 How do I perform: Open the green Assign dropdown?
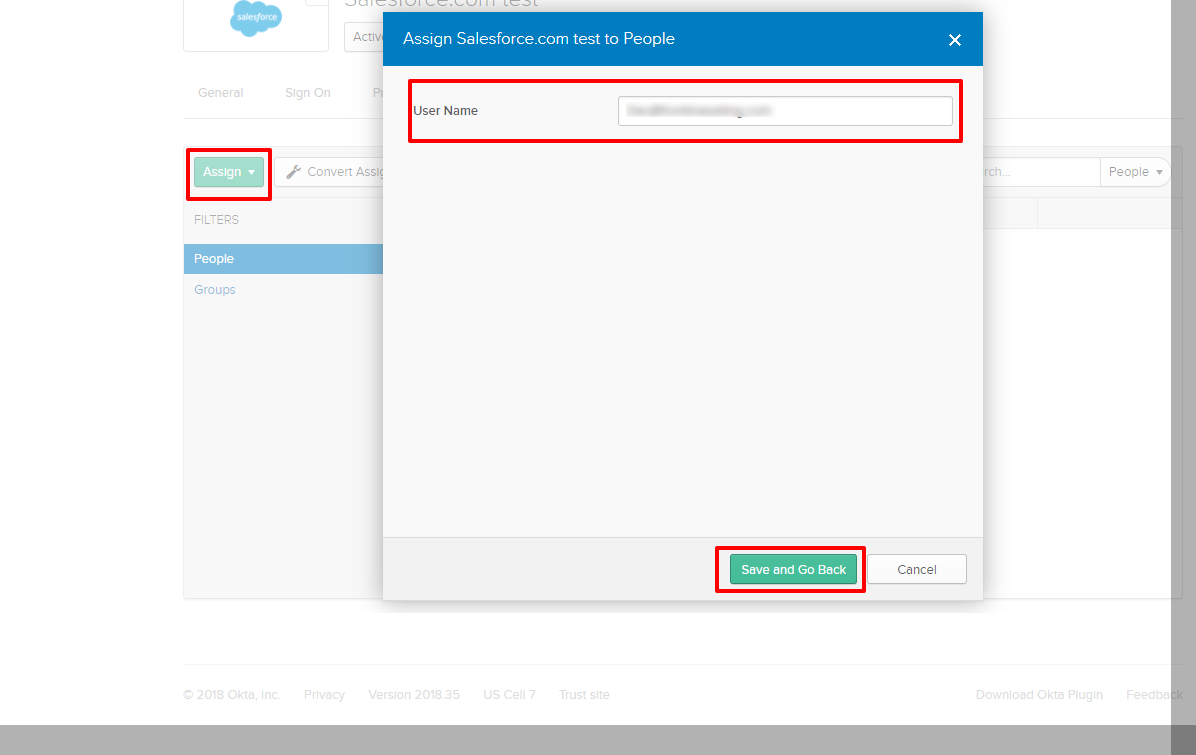[x=229, y=172]
